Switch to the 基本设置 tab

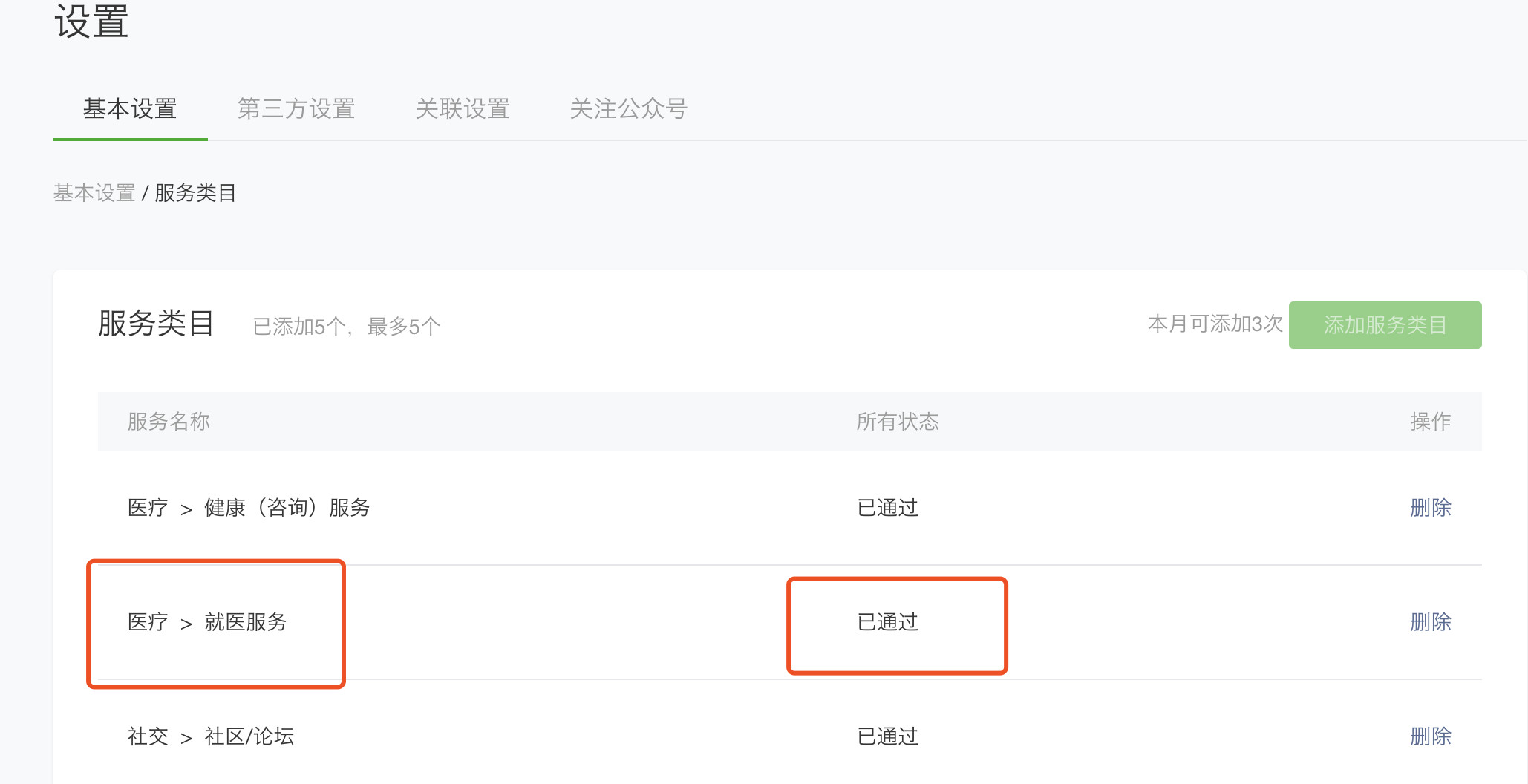130,109
